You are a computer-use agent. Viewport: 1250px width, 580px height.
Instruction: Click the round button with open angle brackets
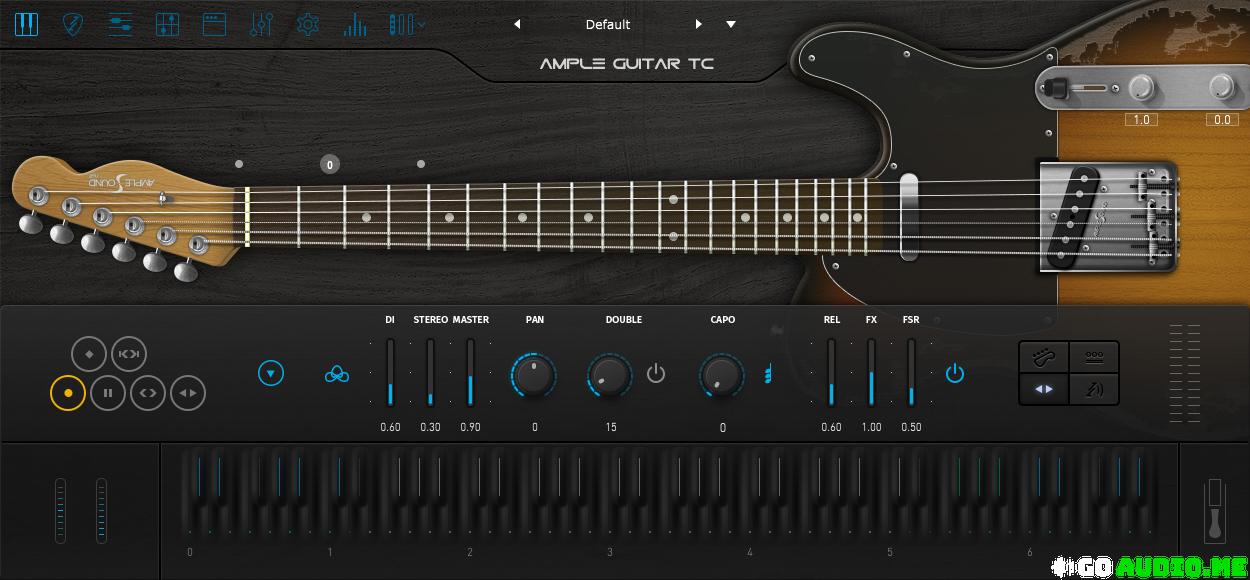[148, 393]
